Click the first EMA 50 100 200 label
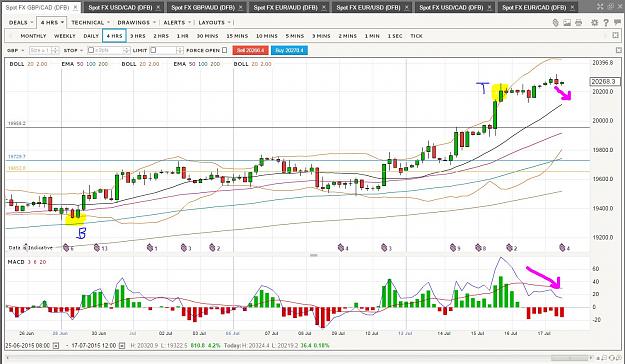The height and width of the screenshot is (364, 625). (x=85, y=64)
